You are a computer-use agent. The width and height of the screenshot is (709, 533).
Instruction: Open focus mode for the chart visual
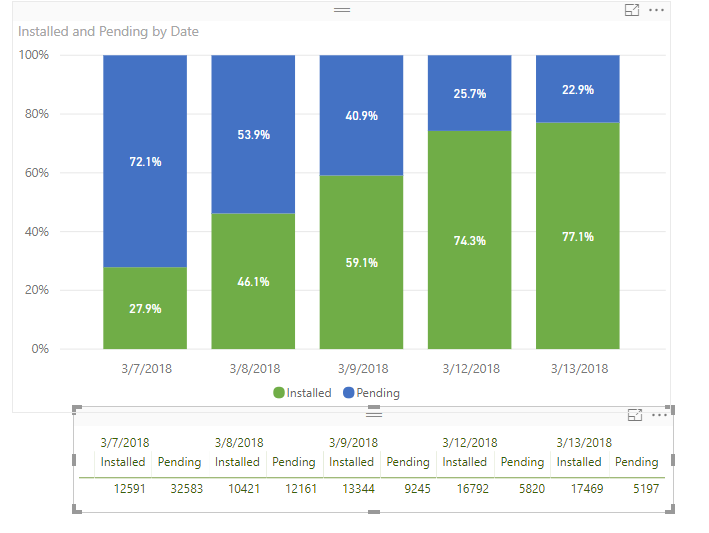point(631,10)
